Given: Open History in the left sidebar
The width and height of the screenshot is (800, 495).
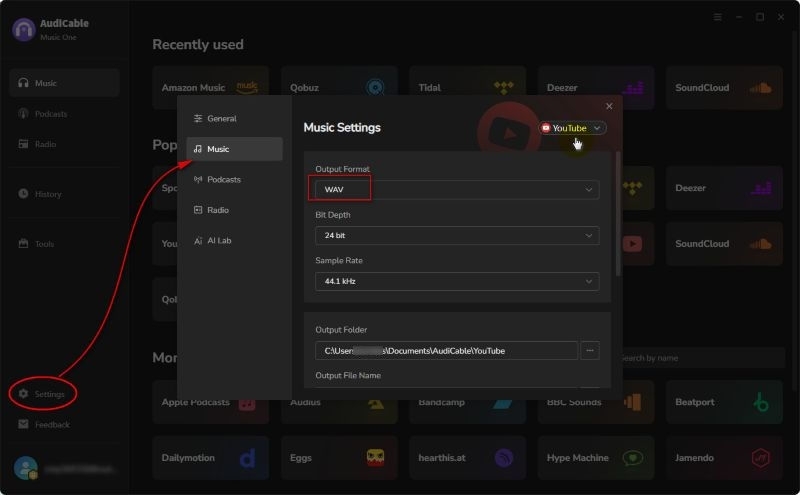Looking at the screenshot, I should click(x=64, y=194).
